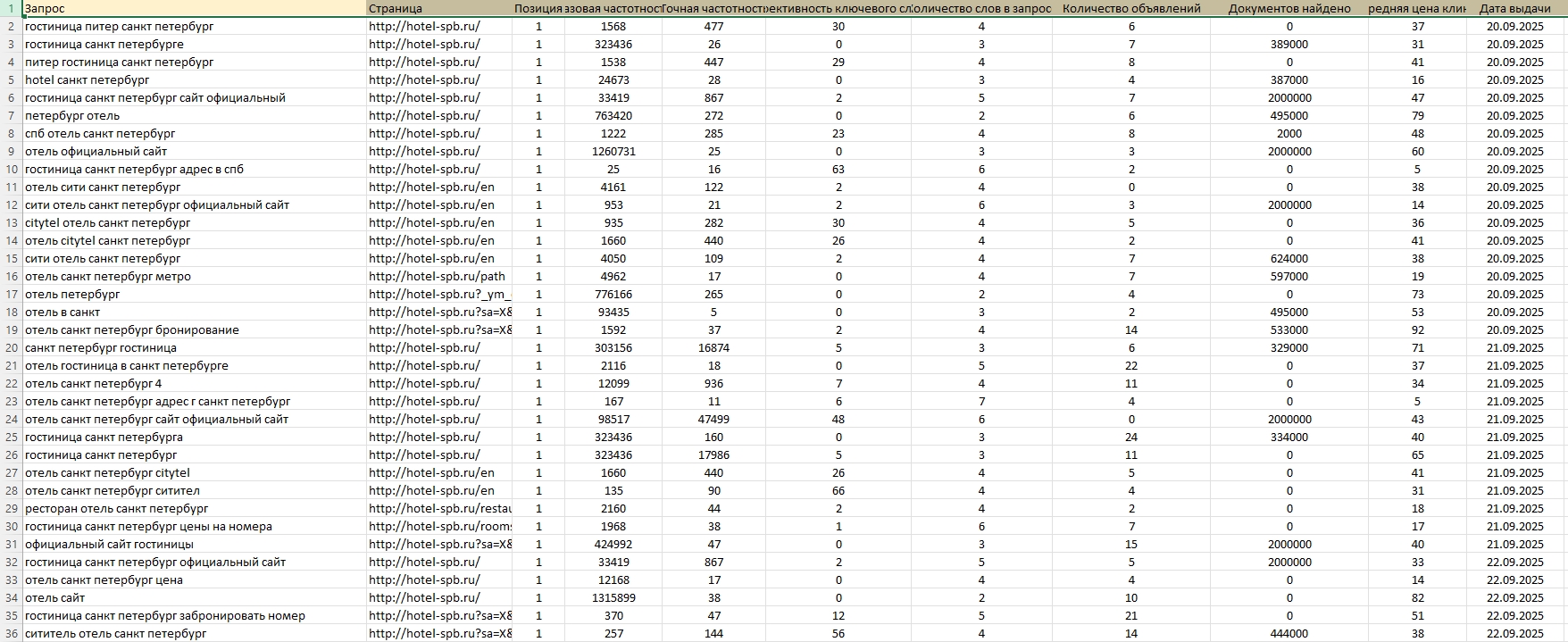The width and height of the screenshot is (1568, 642).
Task: Click the cell showing 17986
Action: [713, 455]
